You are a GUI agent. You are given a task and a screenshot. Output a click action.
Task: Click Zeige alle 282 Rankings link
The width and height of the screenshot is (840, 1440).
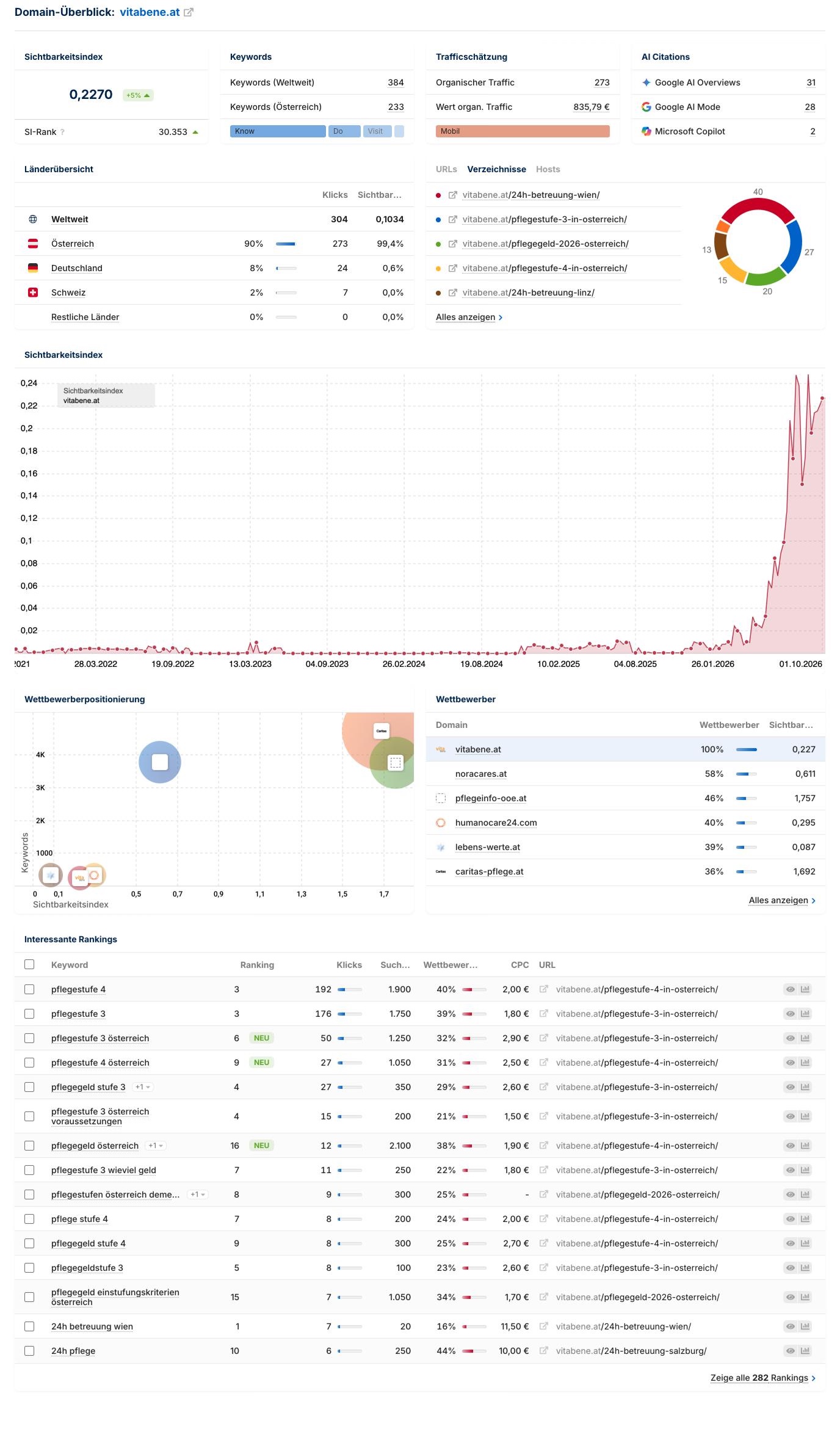pyautogui.click(x=762, y=1378)
